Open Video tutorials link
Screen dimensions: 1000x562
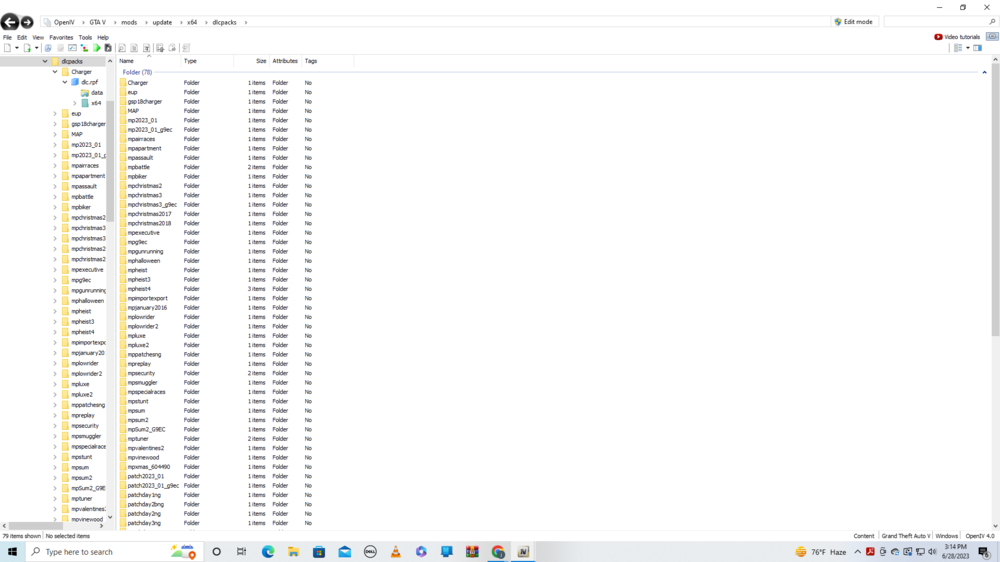click(957, 37)
